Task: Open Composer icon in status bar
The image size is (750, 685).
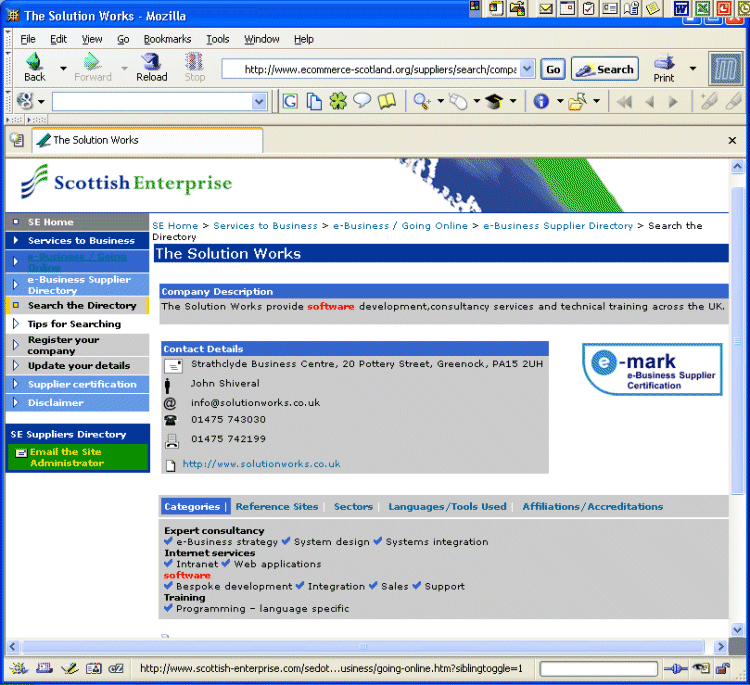Action: 69,668
